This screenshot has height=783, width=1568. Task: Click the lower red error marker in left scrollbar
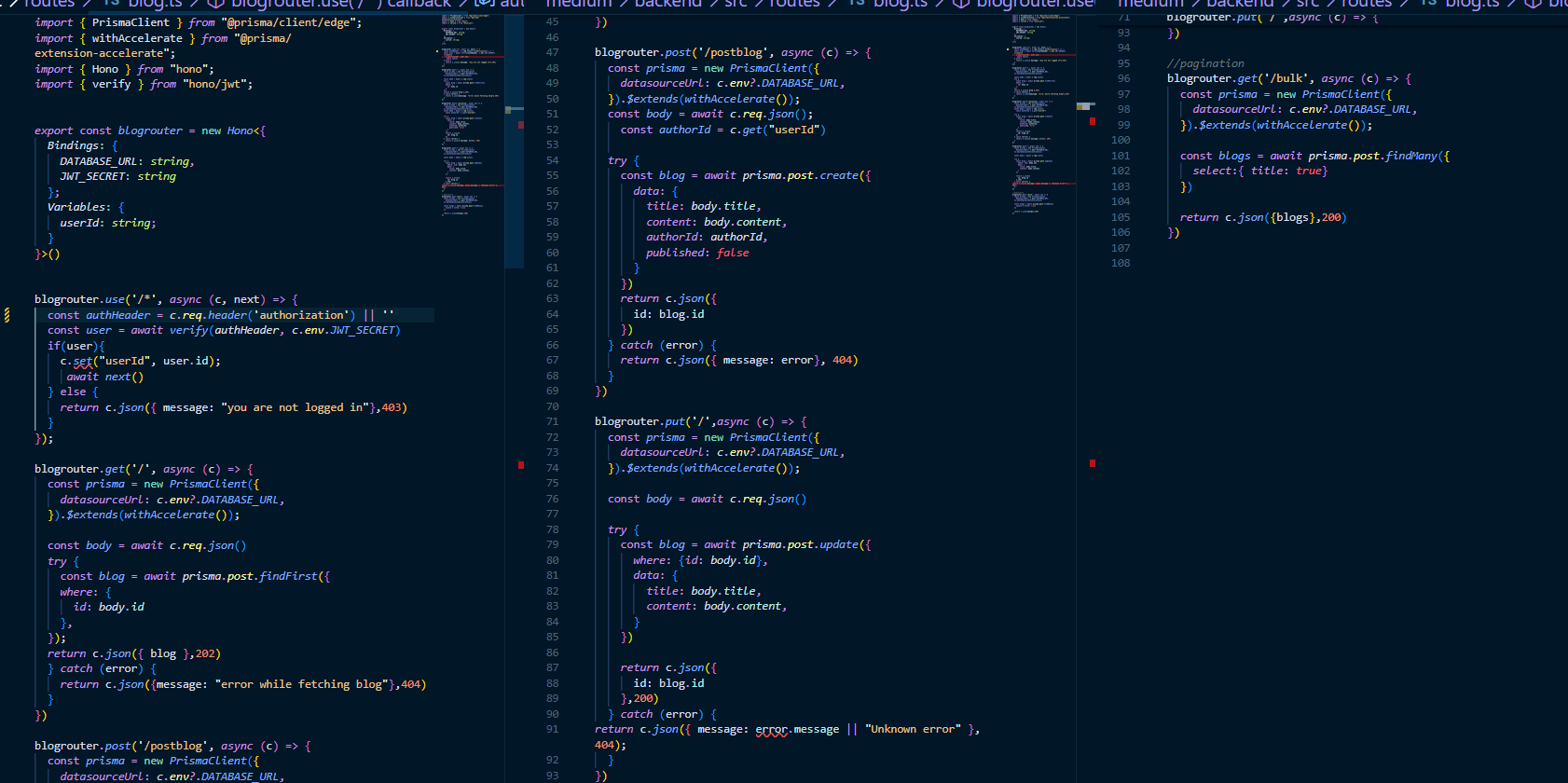tap(521, 464)
